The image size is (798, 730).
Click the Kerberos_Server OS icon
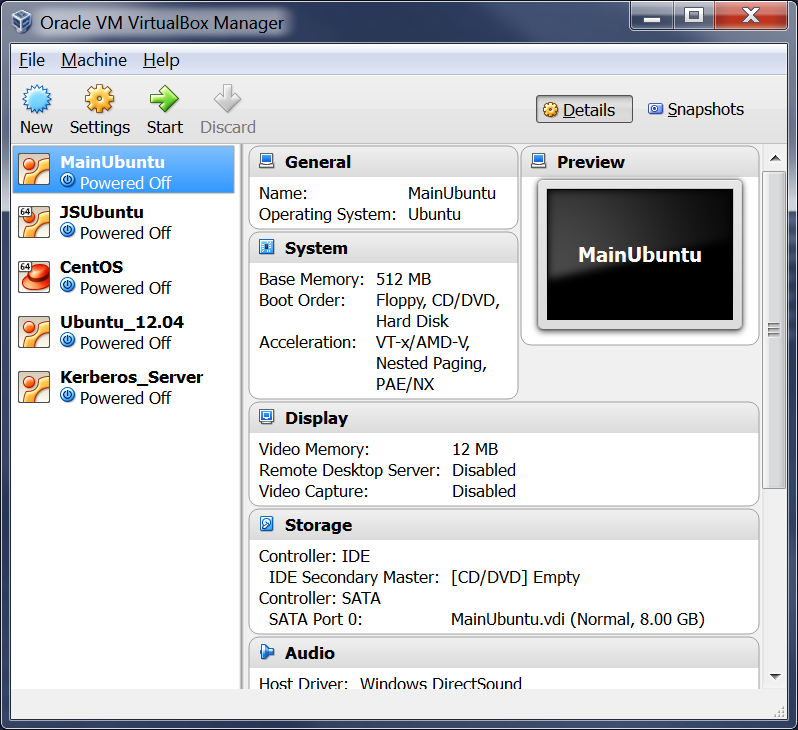pos(34,387)
